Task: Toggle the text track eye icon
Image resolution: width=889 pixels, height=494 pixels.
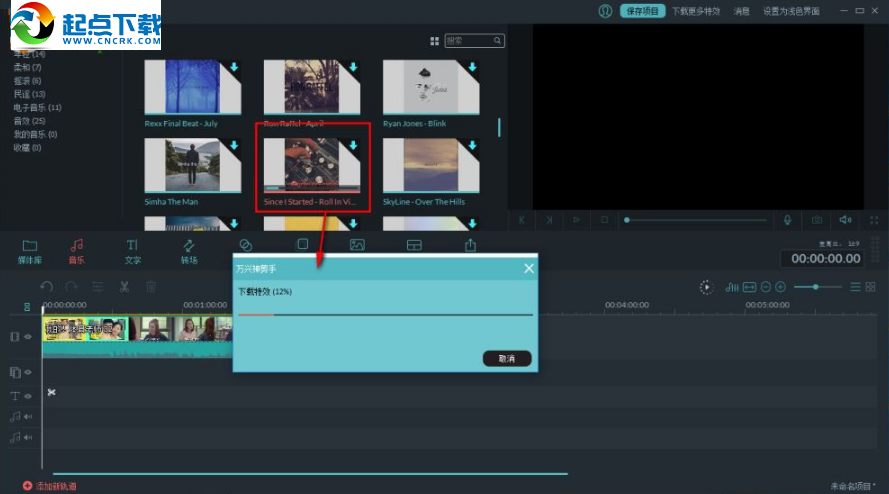Action: [x=28, y=396]
